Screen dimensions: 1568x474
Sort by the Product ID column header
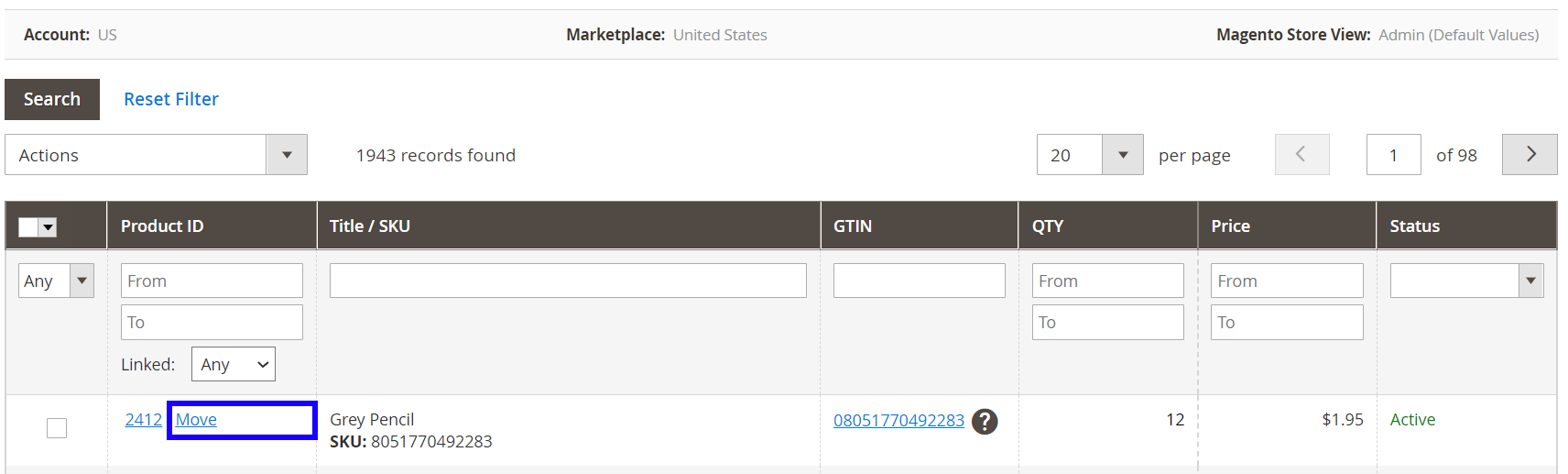pyautogui.click(x=162, y=226)
